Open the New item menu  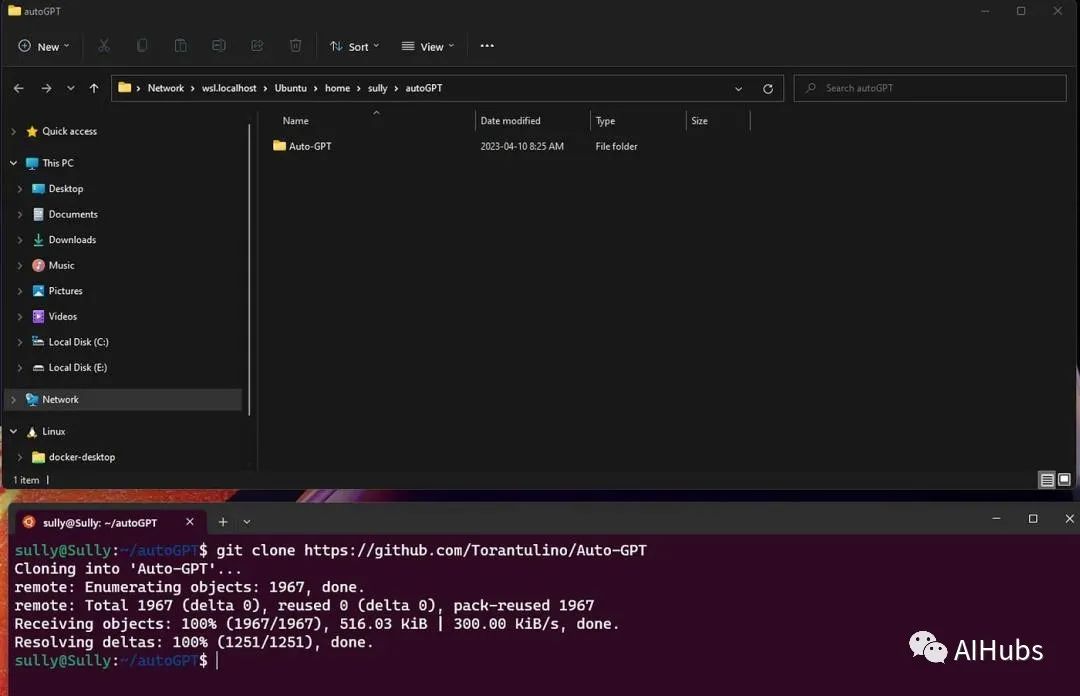pyautogui.click(x=43, y=46)
